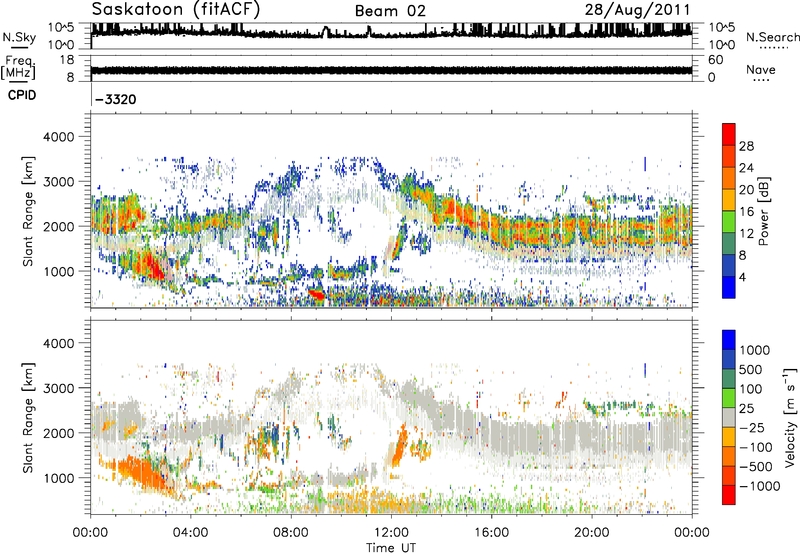
Task: Click velocity scale value '-25'
Action: point(752,427)
